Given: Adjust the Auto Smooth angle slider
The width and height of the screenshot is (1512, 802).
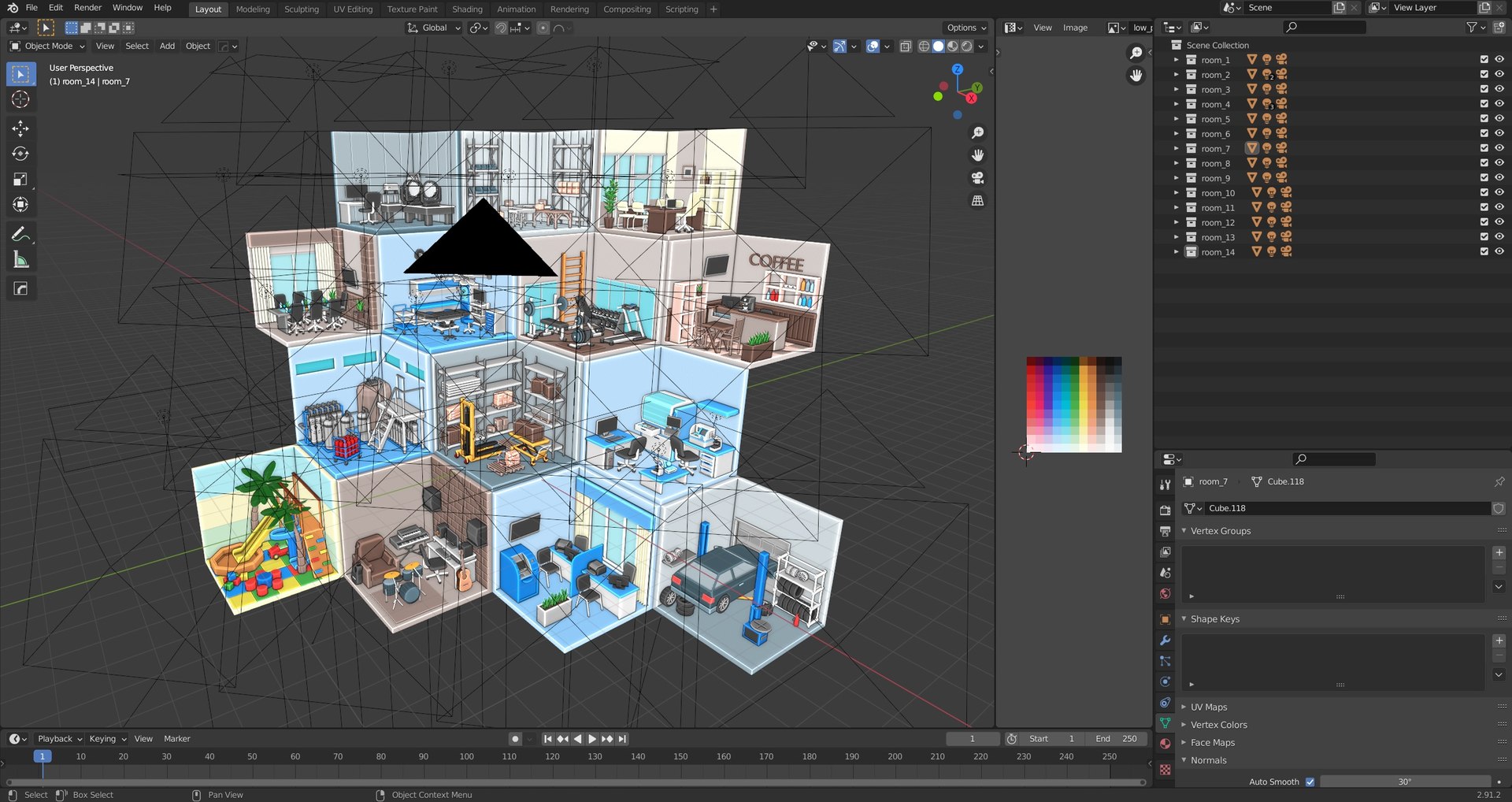Looking at the screenshot, I should click(1405, 782).
